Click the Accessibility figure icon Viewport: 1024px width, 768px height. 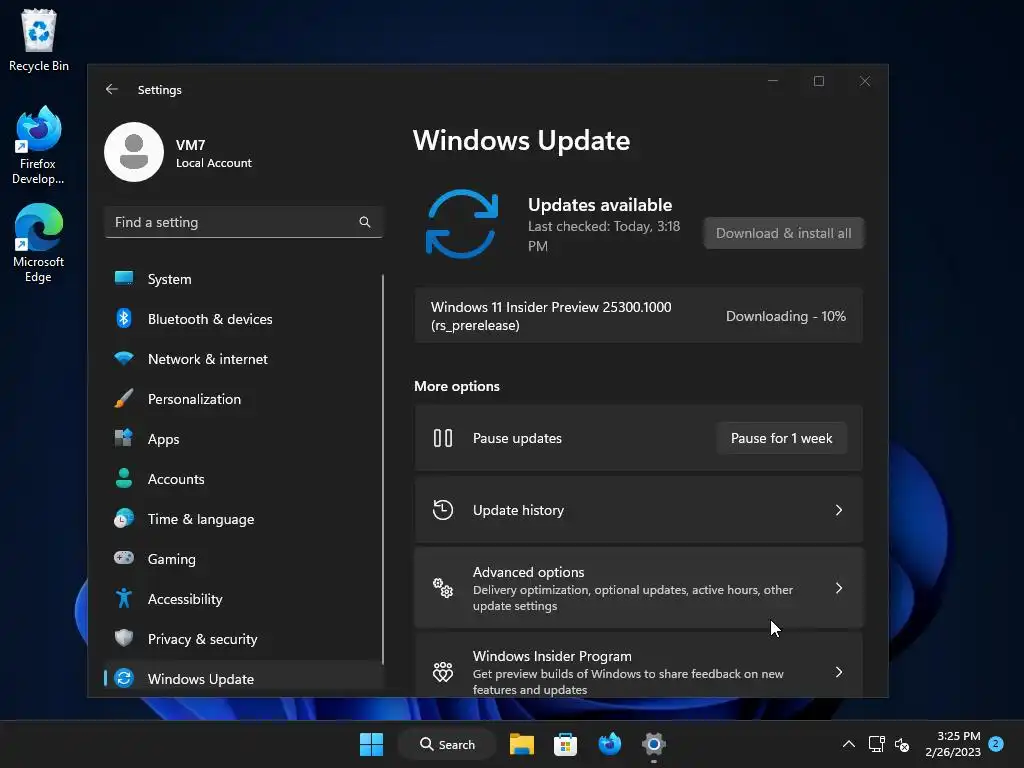point(123,598)
